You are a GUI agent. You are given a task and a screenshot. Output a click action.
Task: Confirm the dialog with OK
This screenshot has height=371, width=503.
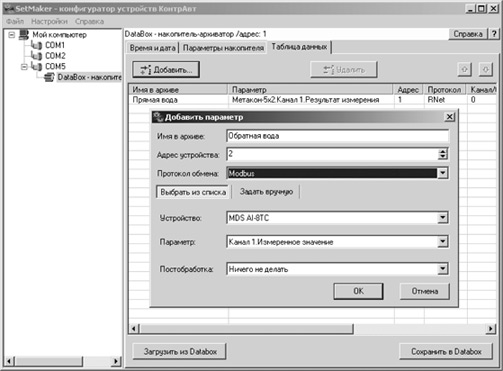pos(358,291)
